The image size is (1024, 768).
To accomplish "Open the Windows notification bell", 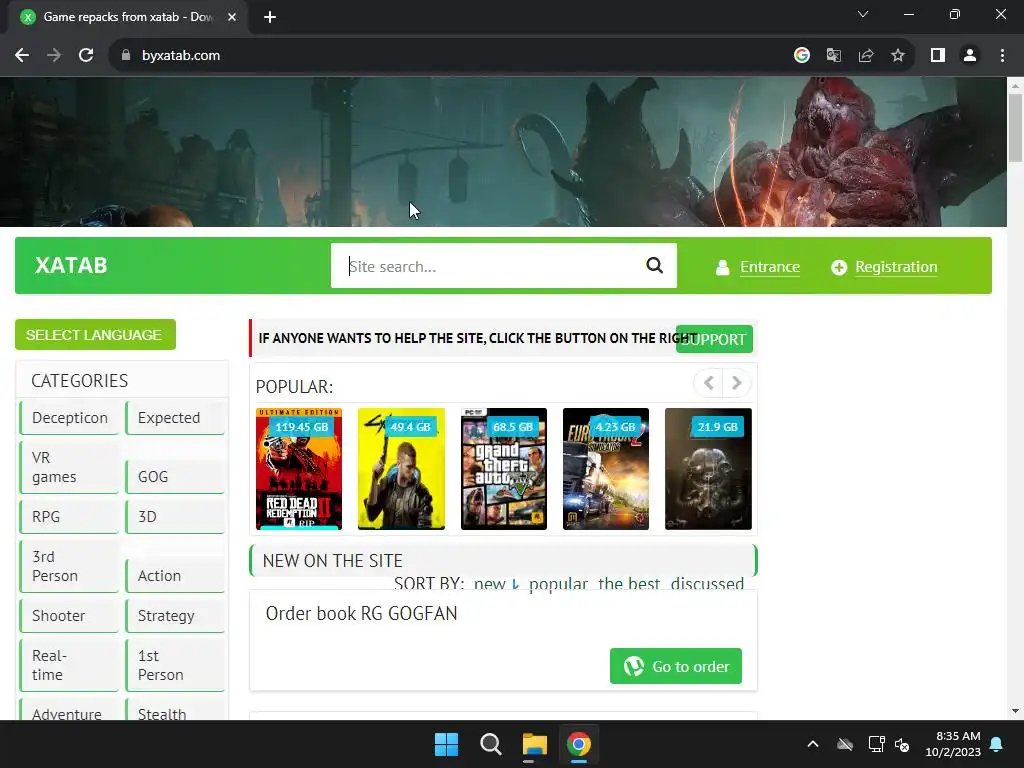I will click(997, 744).
